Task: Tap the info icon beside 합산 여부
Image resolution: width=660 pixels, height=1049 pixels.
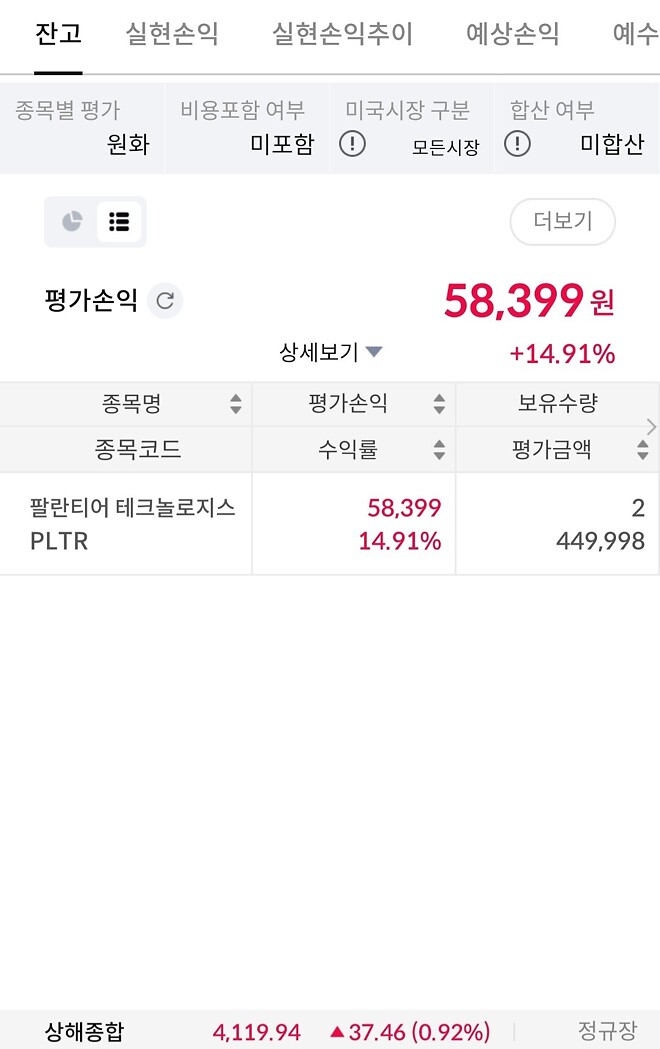Action: pyautogui.click(x=519, y=144)
